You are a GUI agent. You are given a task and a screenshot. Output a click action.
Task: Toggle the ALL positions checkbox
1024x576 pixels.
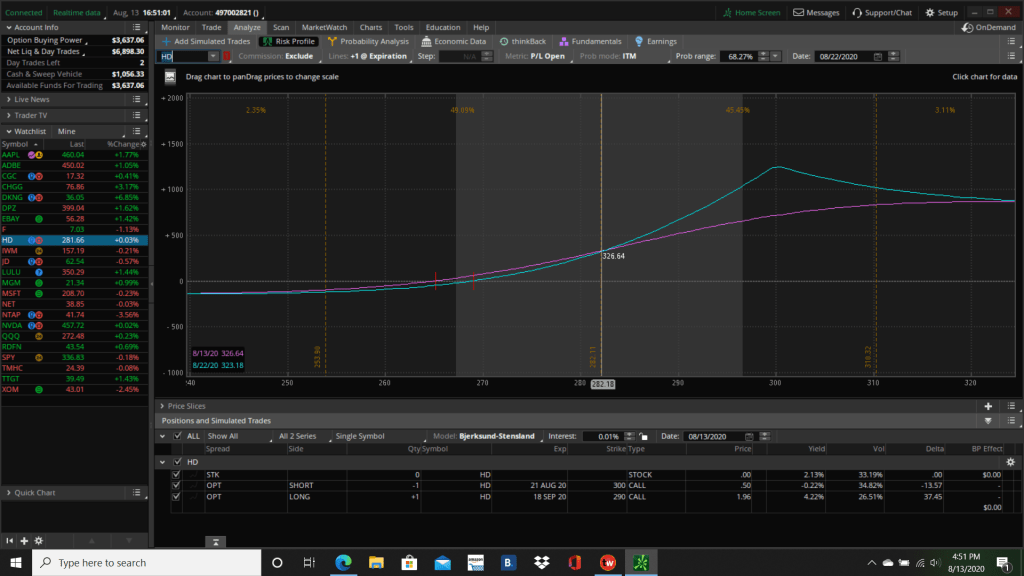177,437
